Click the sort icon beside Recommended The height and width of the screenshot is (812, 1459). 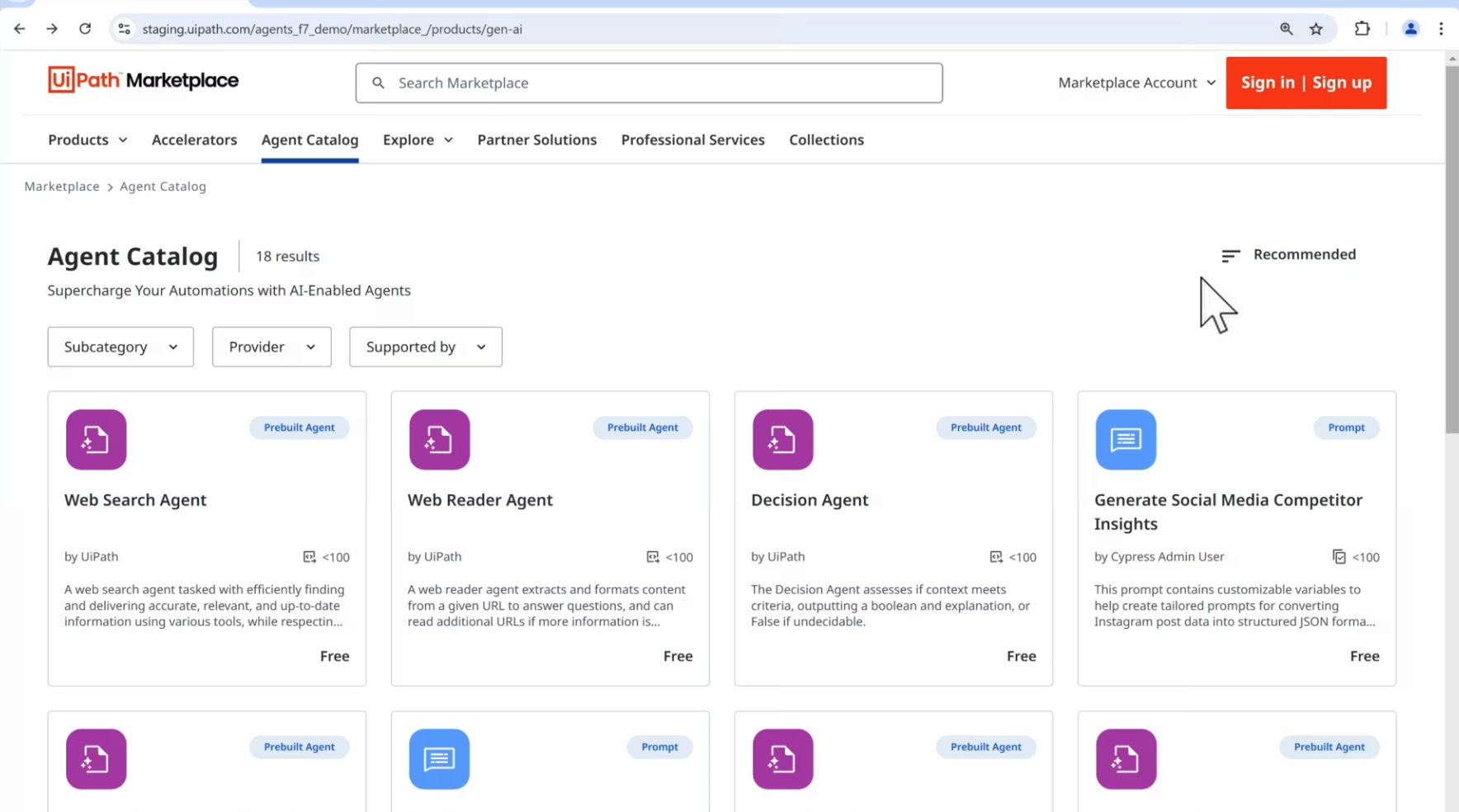[x=1230, y=256]
